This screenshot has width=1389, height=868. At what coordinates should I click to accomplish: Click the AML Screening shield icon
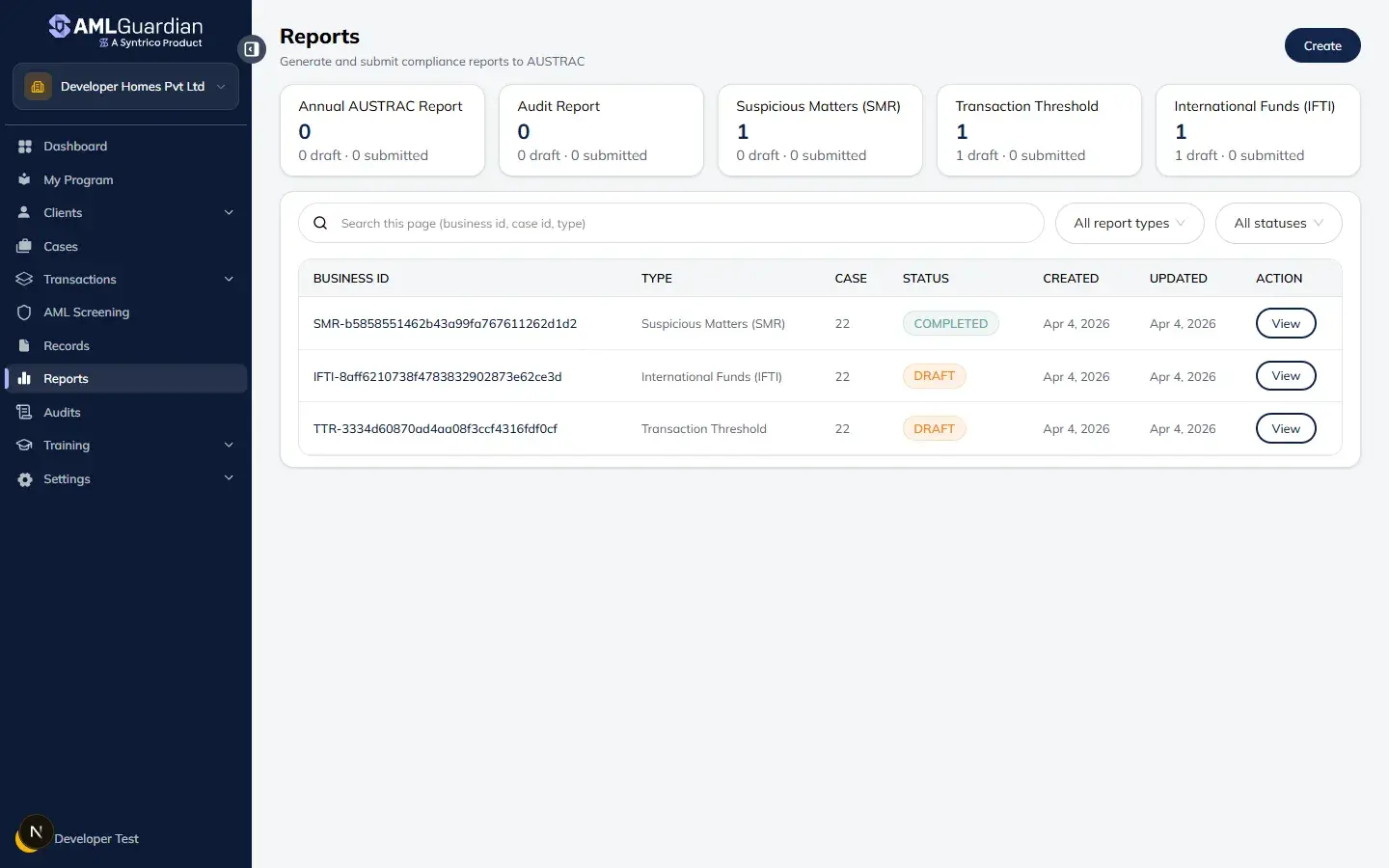pyautogui.click(x=25, y=312)
